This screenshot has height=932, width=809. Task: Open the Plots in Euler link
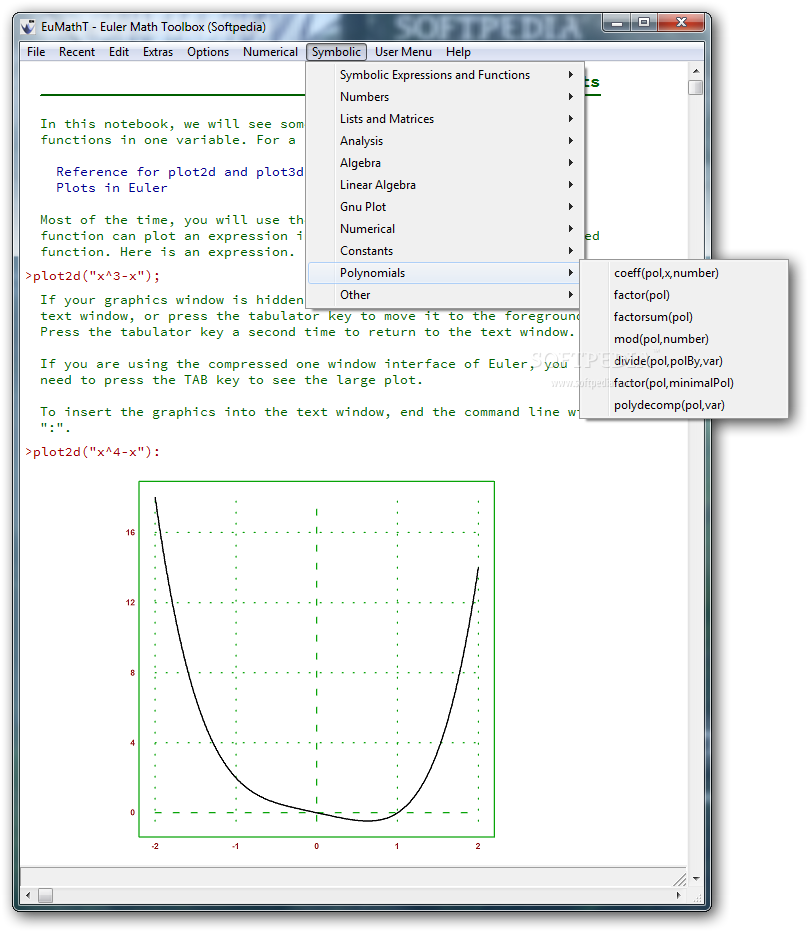pos(112,188)
